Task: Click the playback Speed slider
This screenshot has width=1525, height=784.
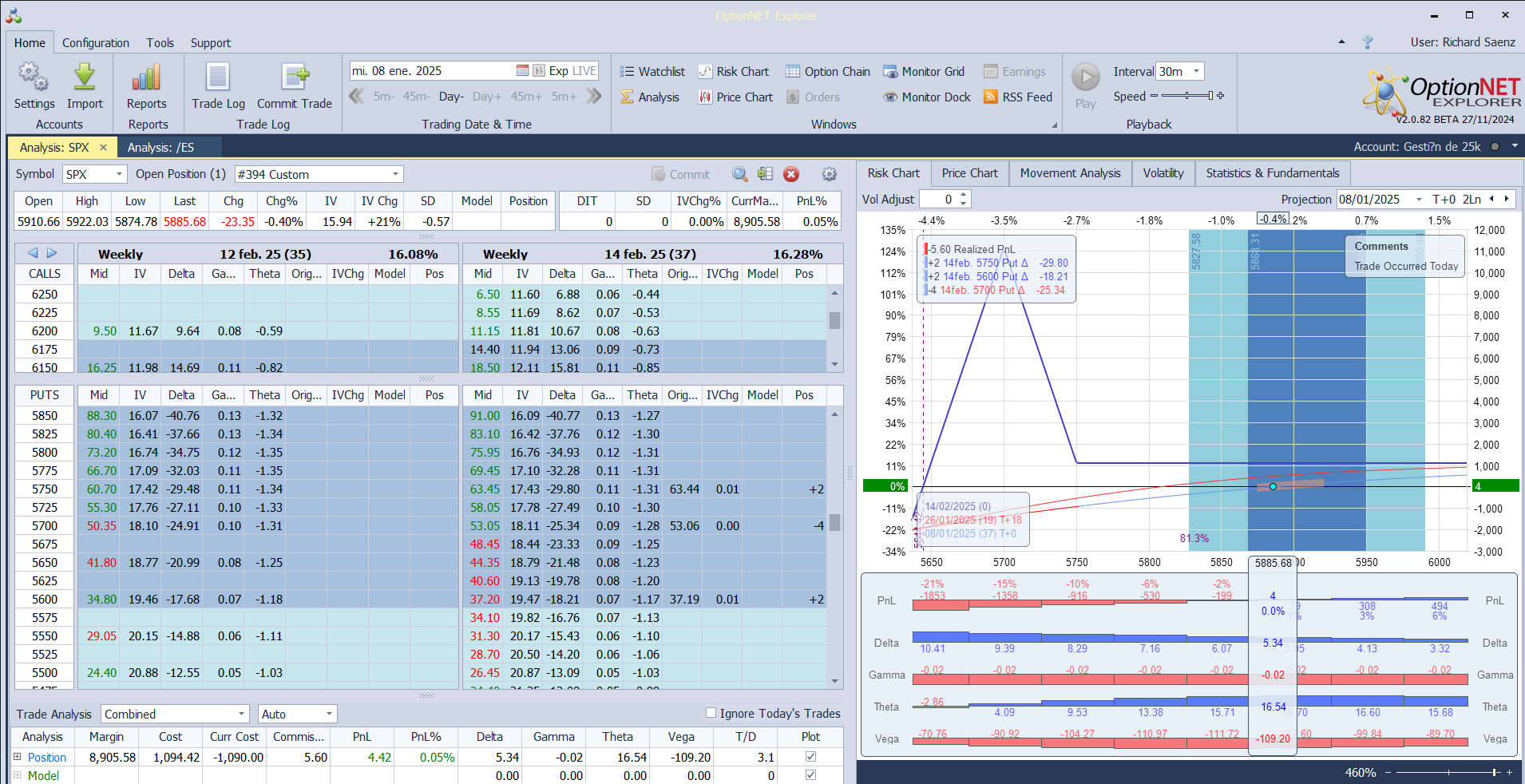Action: 1187,97
